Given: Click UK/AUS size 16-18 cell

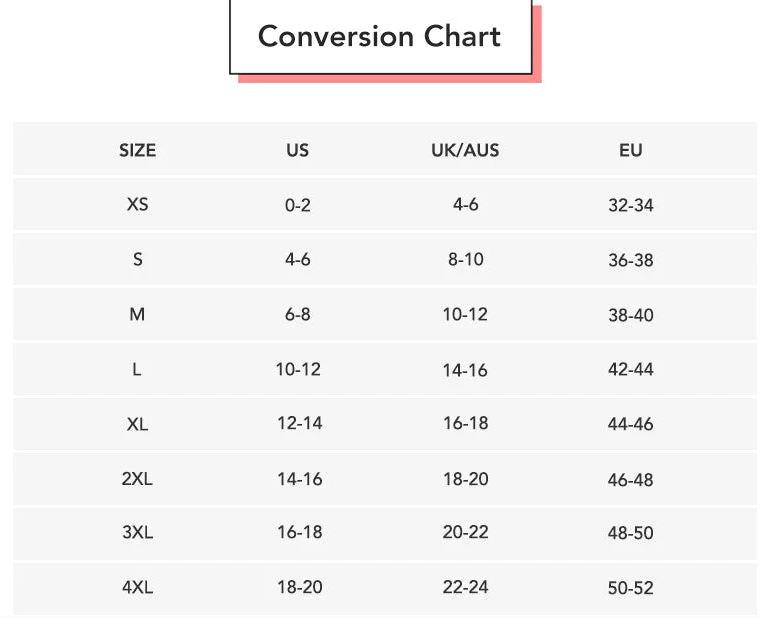Looking at the screenshot, I should click(465, 424).
